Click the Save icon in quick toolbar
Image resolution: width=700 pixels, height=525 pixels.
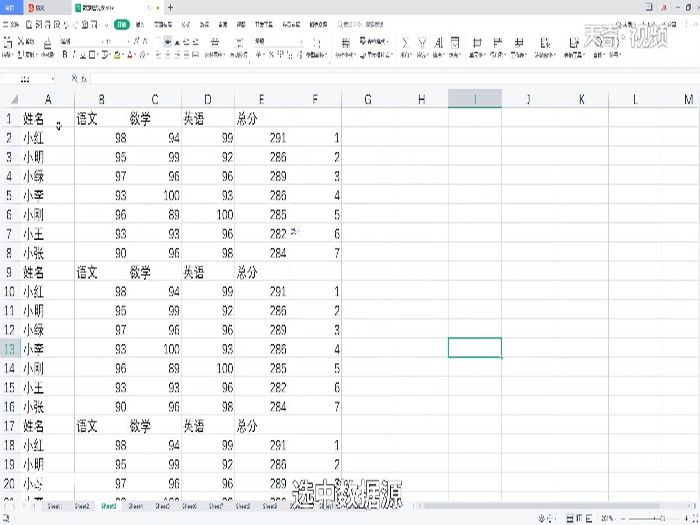(x=28, y=25)
